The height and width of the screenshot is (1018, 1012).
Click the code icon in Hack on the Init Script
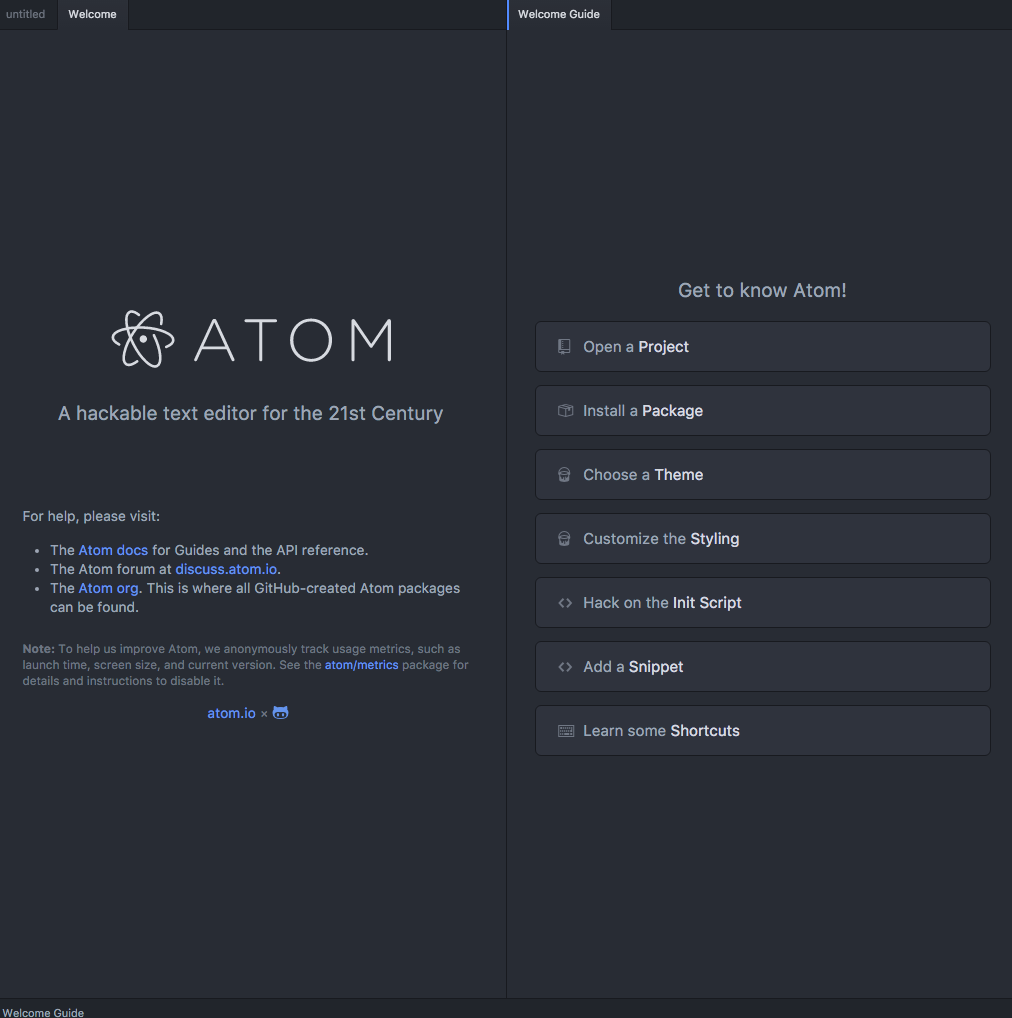[565, 603]
